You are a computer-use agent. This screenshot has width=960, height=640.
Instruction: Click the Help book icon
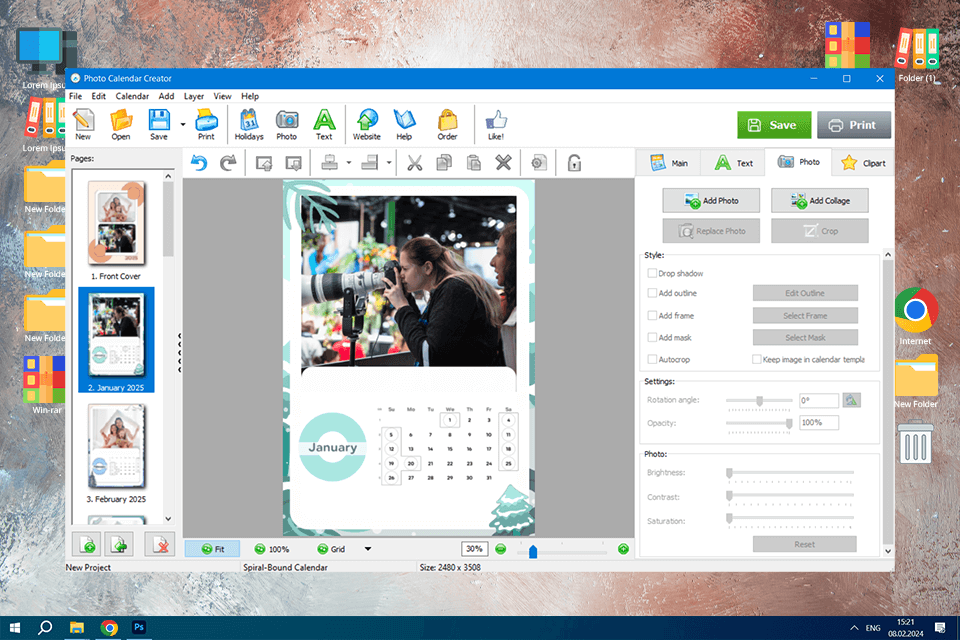(404, 124)
